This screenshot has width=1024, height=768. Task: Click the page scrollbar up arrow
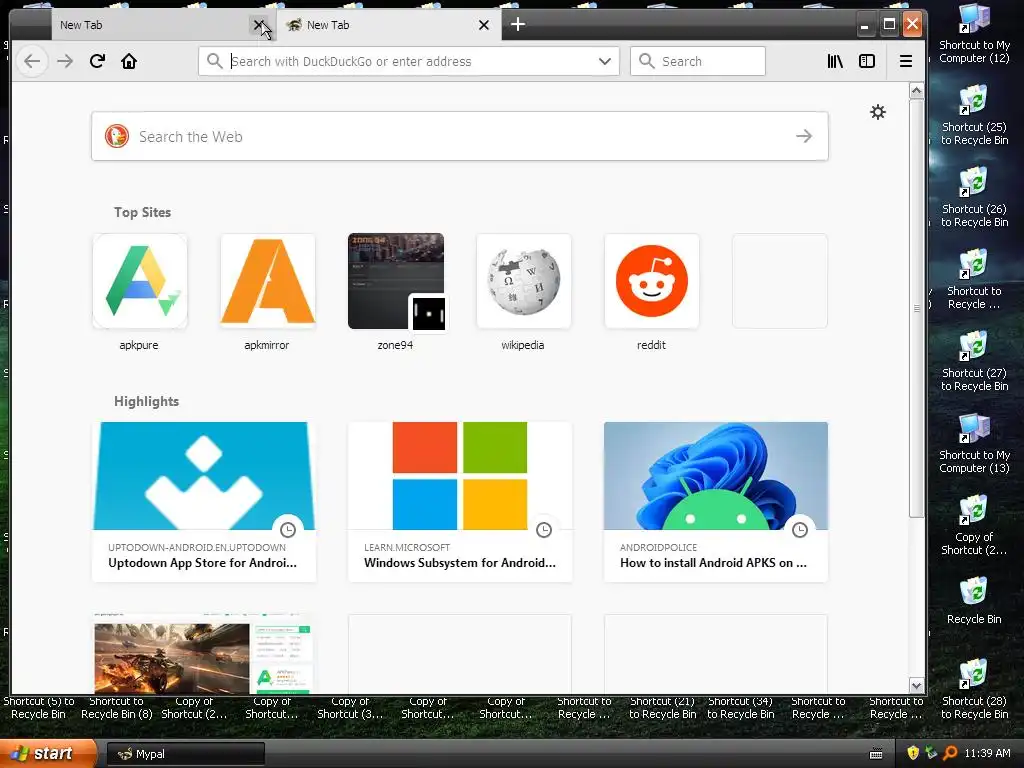[x=917, y=91]
